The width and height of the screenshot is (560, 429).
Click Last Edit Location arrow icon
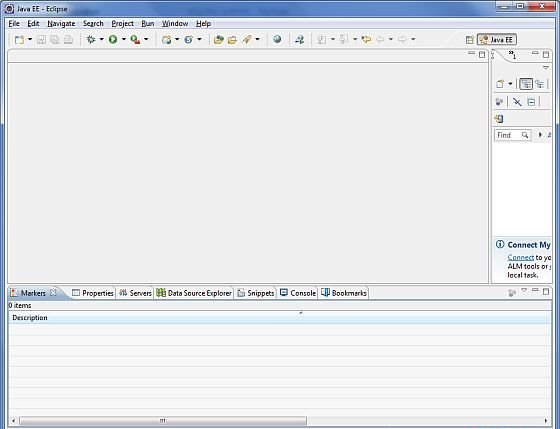(366, 39)
